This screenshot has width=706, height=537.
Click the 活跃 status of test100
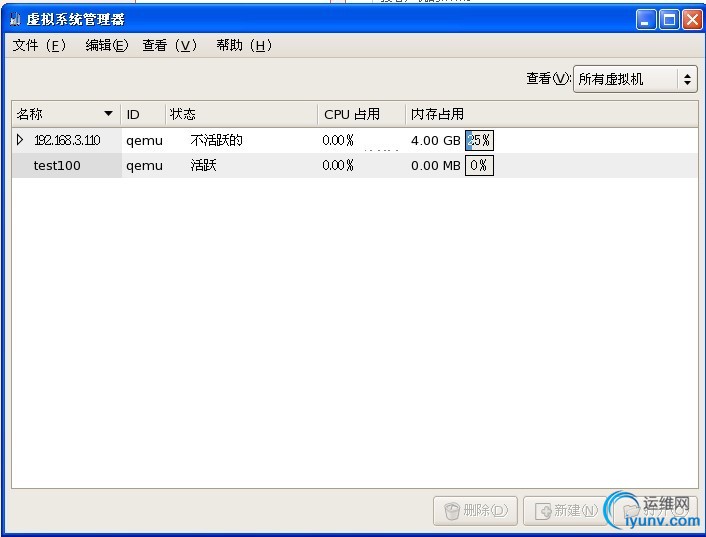click(x=204, y=166)
